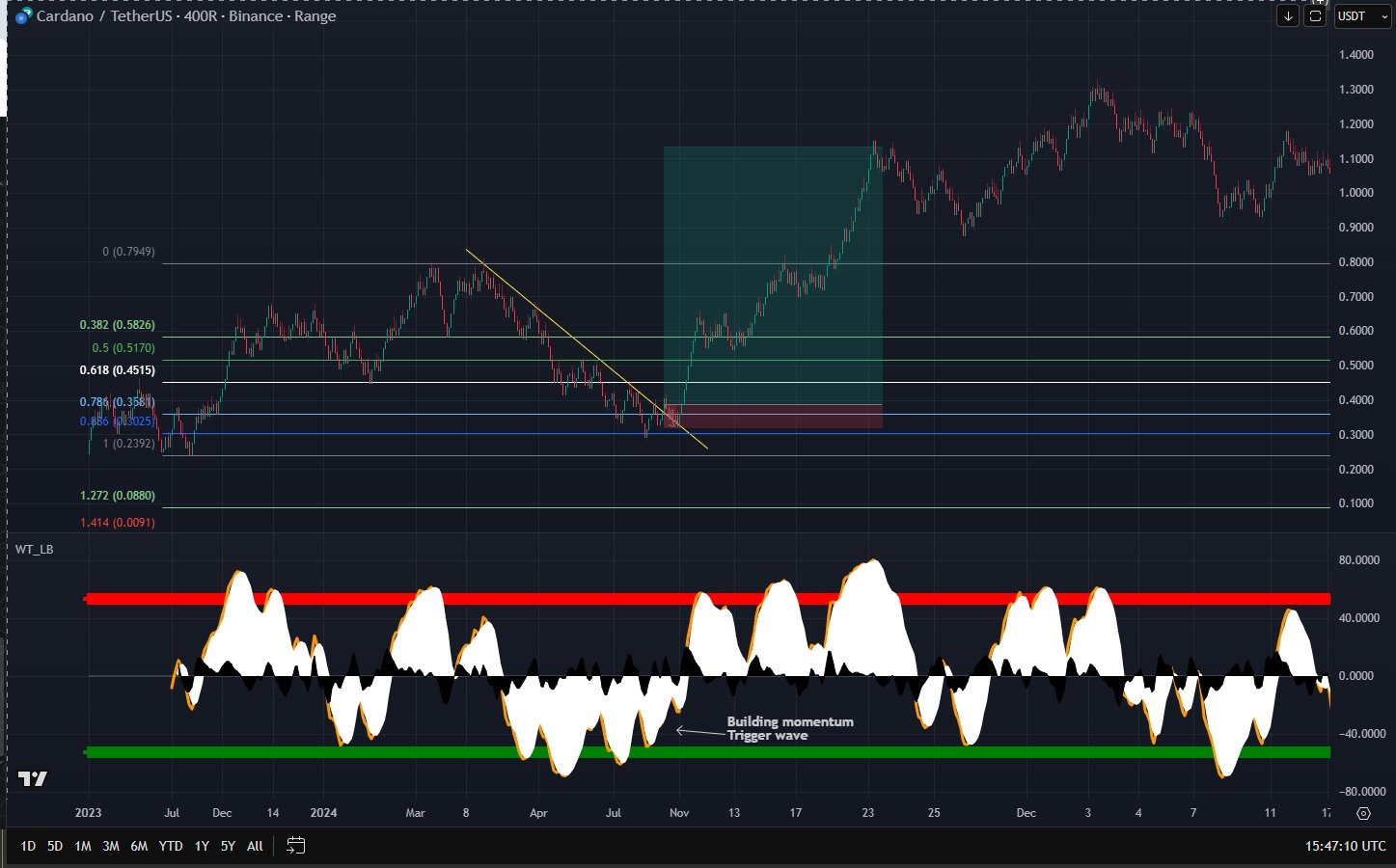
Task: Click the fullscreen frame icon at top right
Action: pos(1315,16)
